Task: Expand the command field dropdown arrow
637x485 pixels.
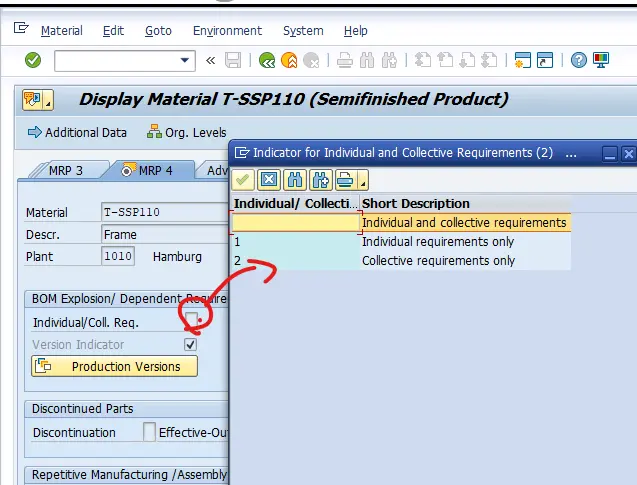Action: (x=185, y=61)
